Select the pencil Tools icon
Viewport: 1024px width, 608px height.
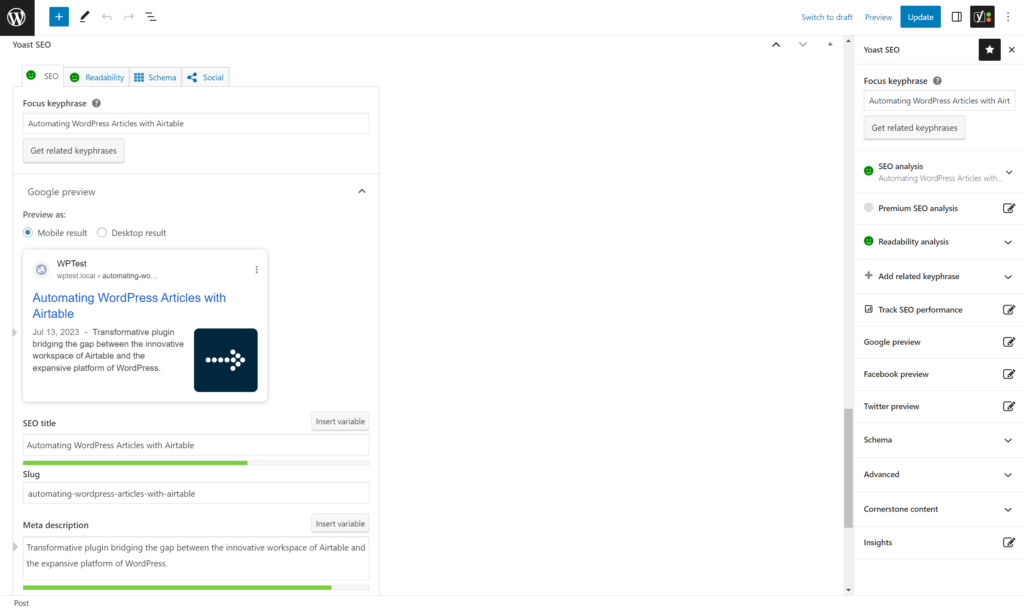84,17
